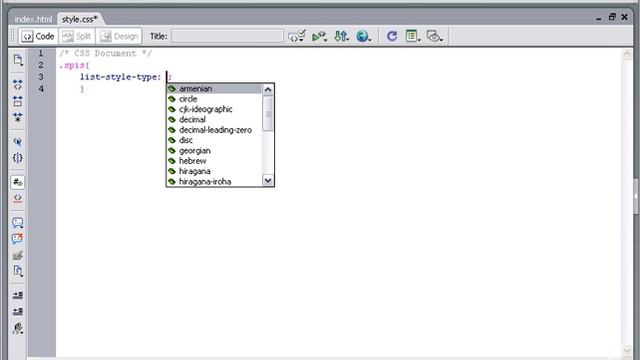
Task: Restore down the document window
Action: [612, 17]
